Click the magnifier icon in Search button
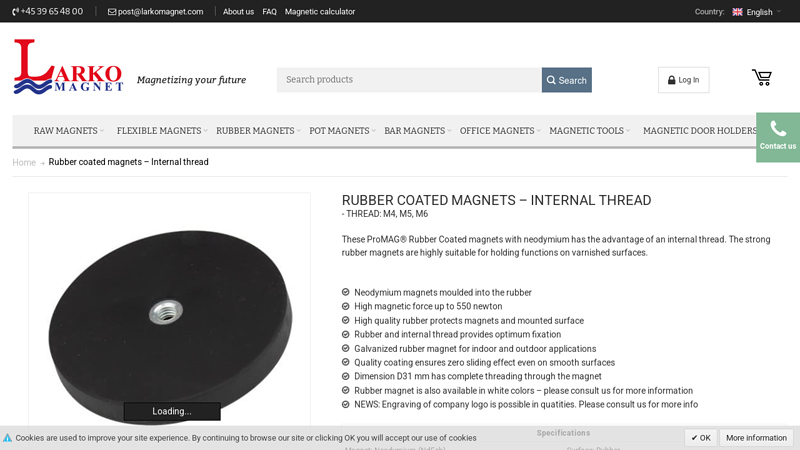 click(x=551, y=80)
